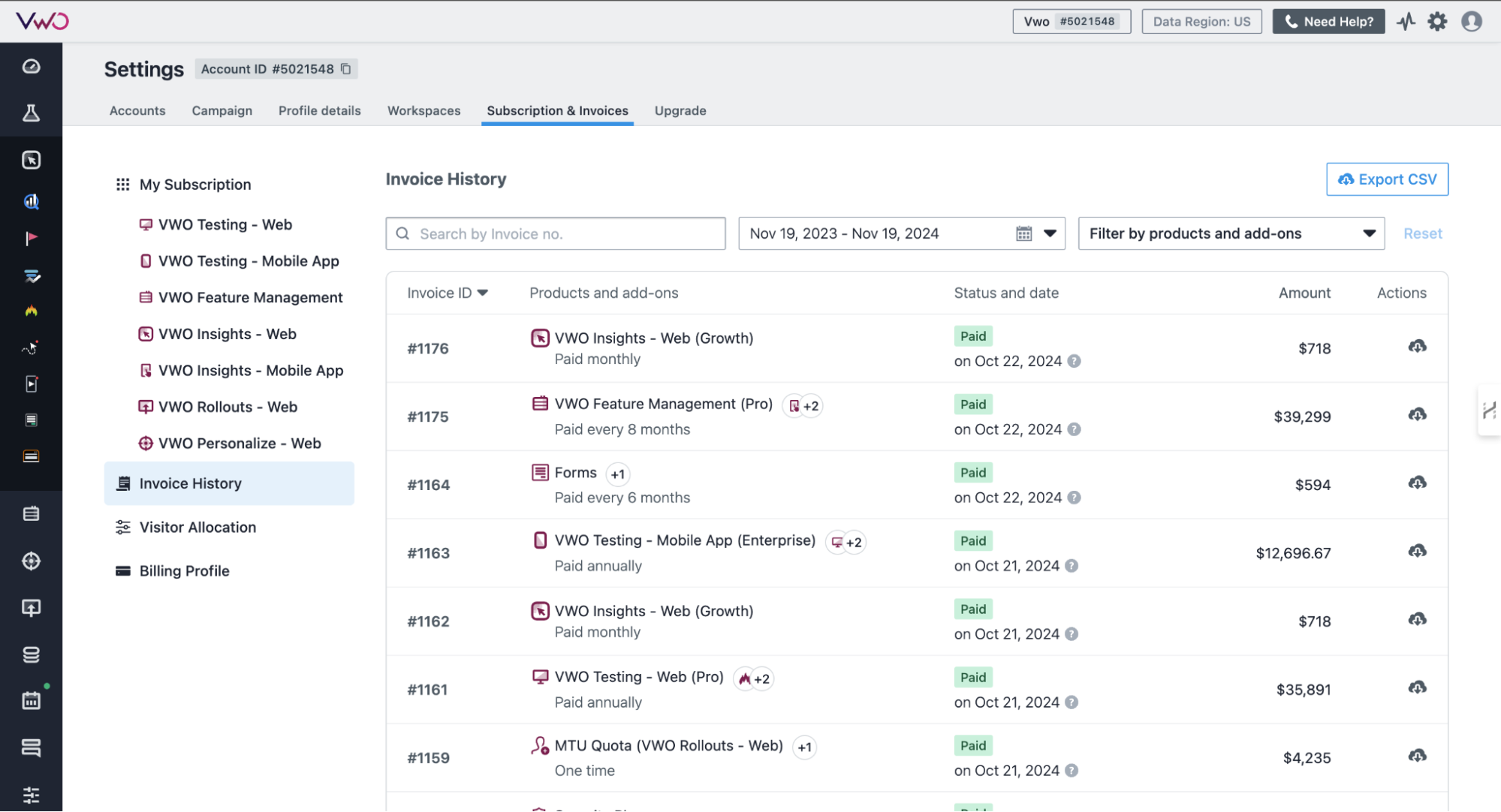Viewport: 1501px width, 812px height.
Task: Switch to the Campaign tab
Action: tap(222, 110)
